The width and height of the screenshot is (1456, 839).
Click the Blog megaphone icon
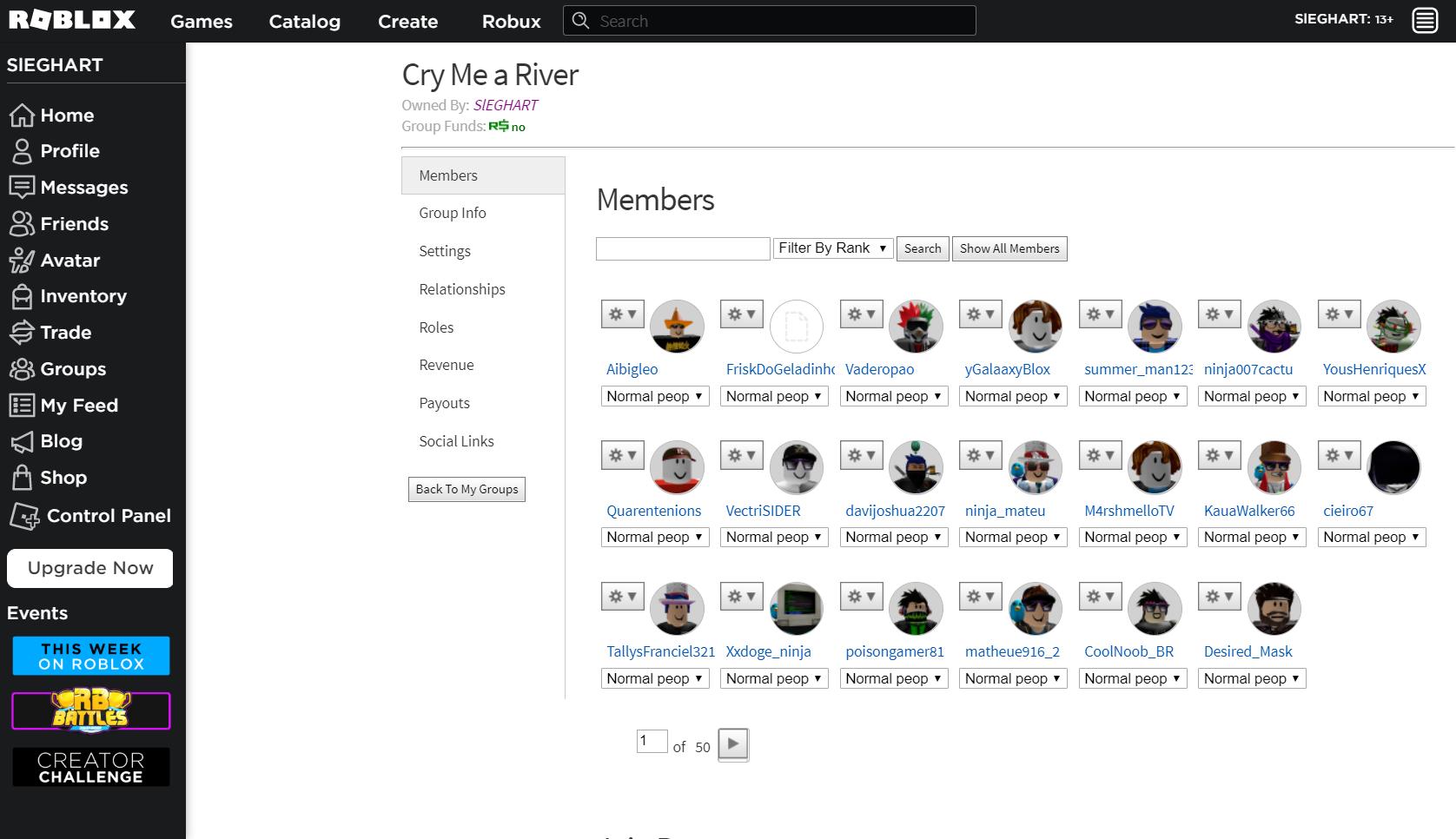22,441
